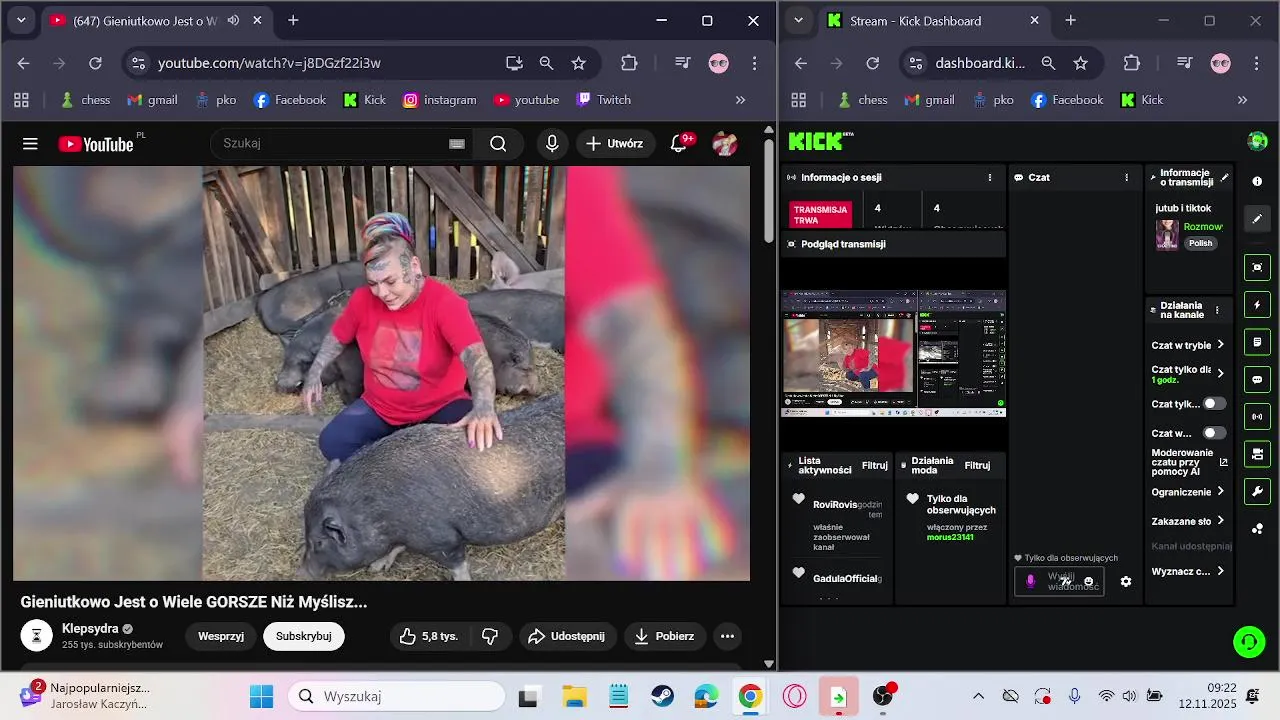Bookmark YouTube page with star icon

578,63
